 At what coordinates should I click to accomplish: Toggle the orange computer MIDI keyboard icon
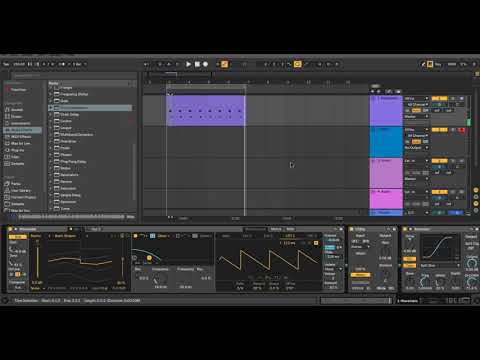click(x=430, y=64)
